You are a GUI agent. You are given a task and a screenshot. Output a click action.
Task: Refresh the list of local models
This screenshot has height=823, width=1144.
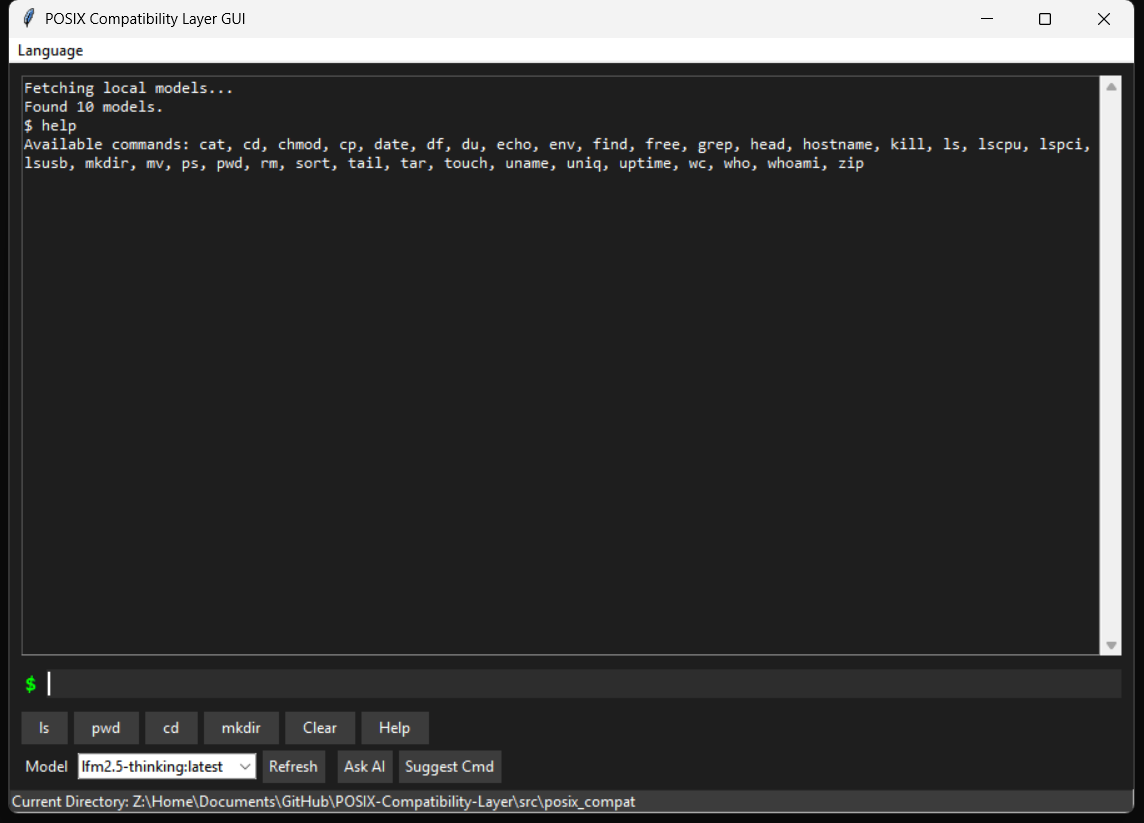coord(293,766)
